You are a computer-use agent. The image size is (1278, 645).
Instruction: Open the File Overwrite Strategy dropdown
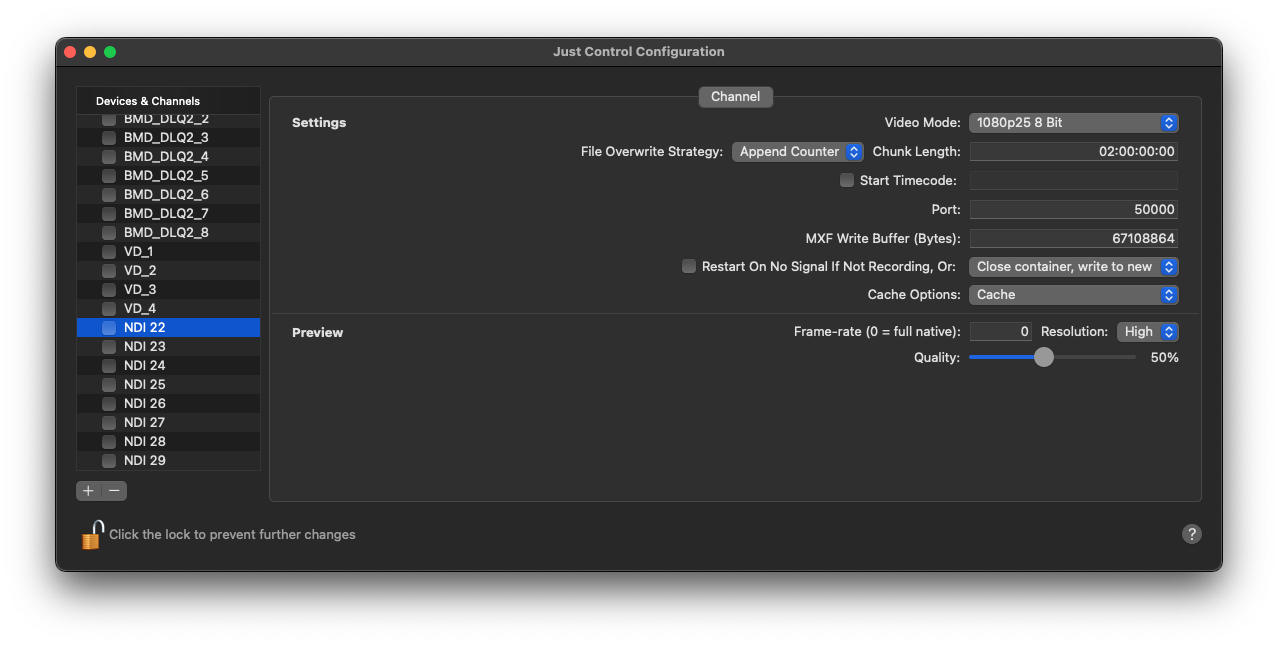798,152
